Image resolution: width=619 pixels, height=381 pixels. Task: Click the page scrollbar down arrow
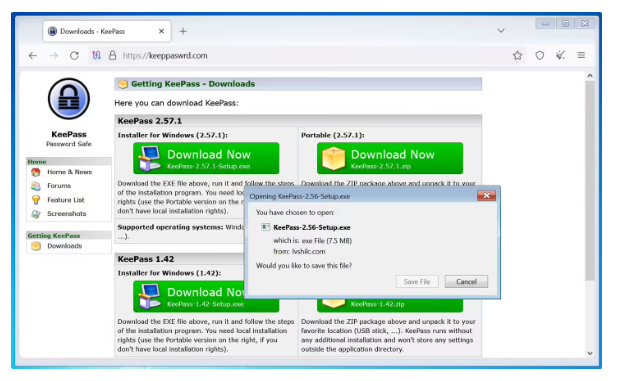(590, 353)
